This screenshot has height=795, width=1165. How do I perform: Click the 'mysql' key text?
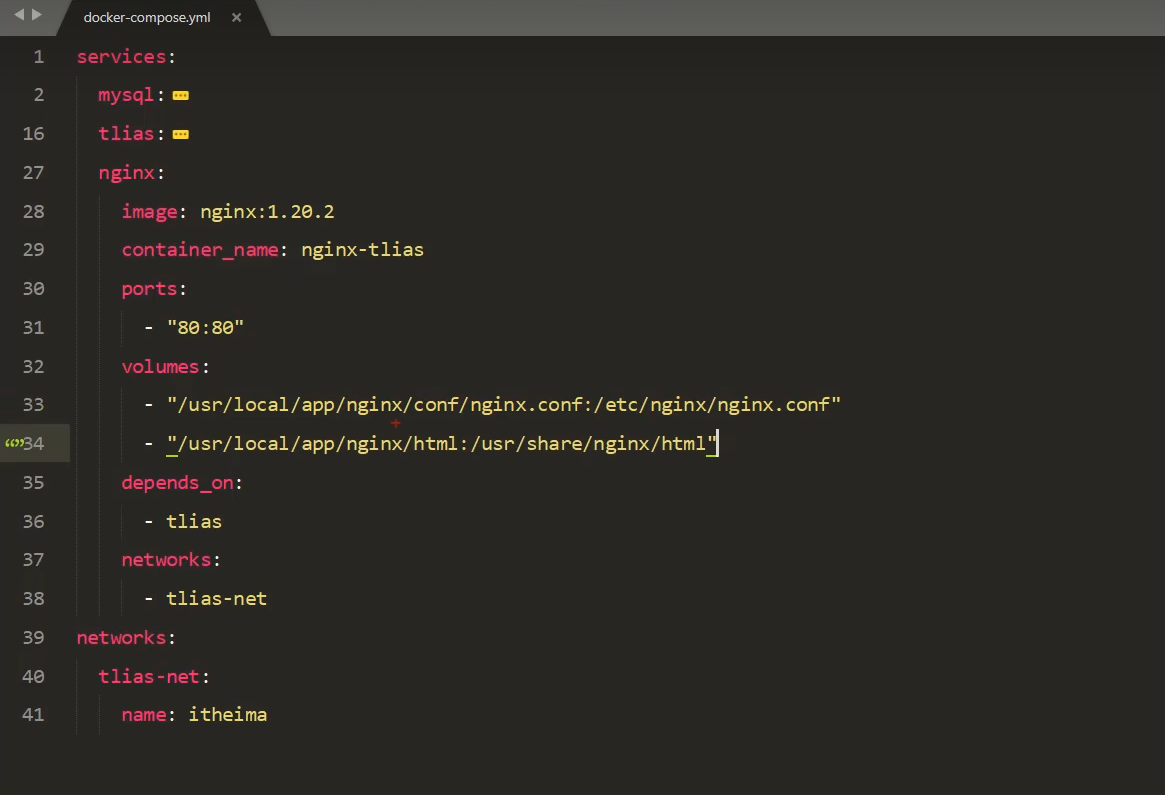click(x=126, y=96)
